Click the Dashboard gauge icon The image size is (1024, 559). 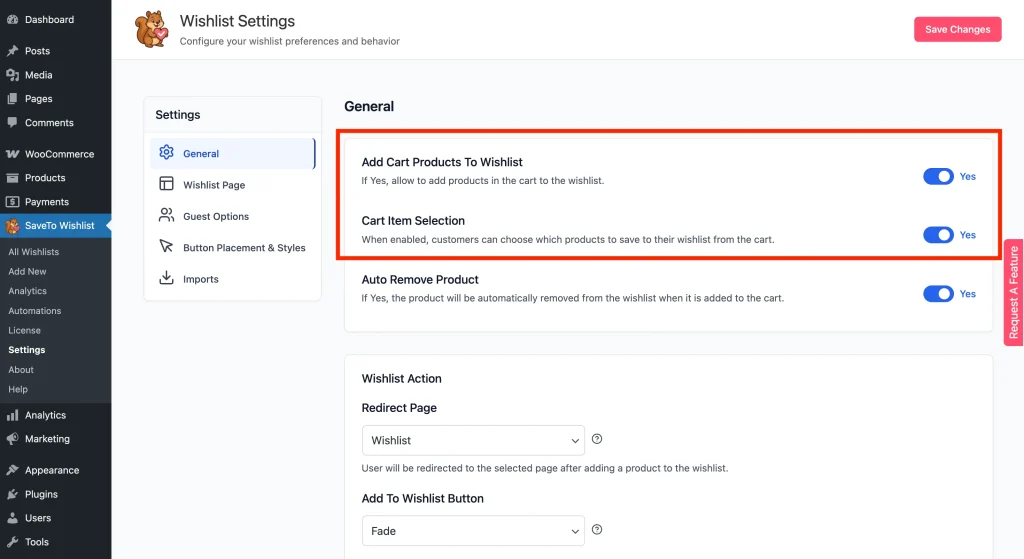click(x=12, y=20)
